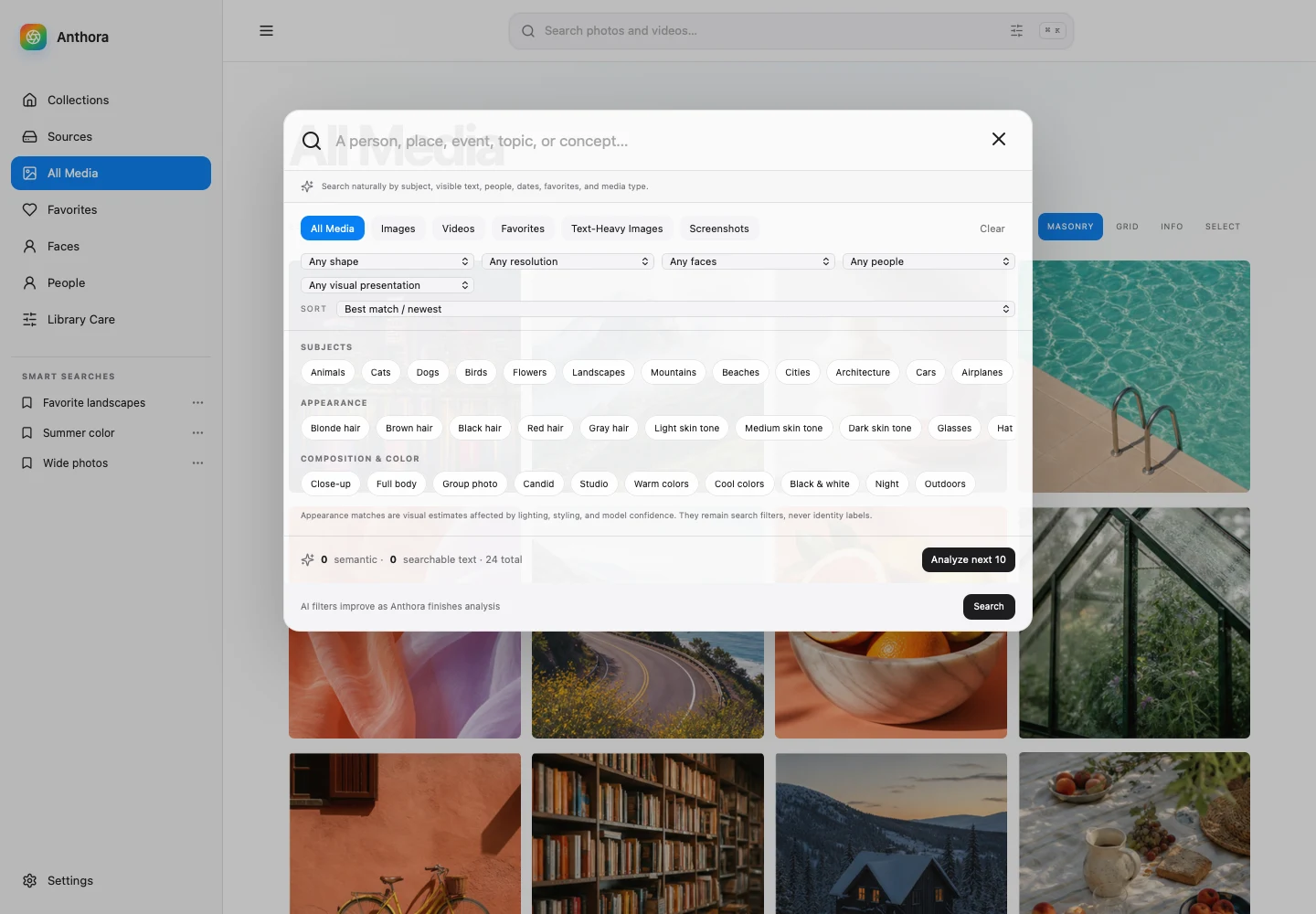Toggle Close-up composition chip
This screenshot has height=914, width=1316.
331,484
